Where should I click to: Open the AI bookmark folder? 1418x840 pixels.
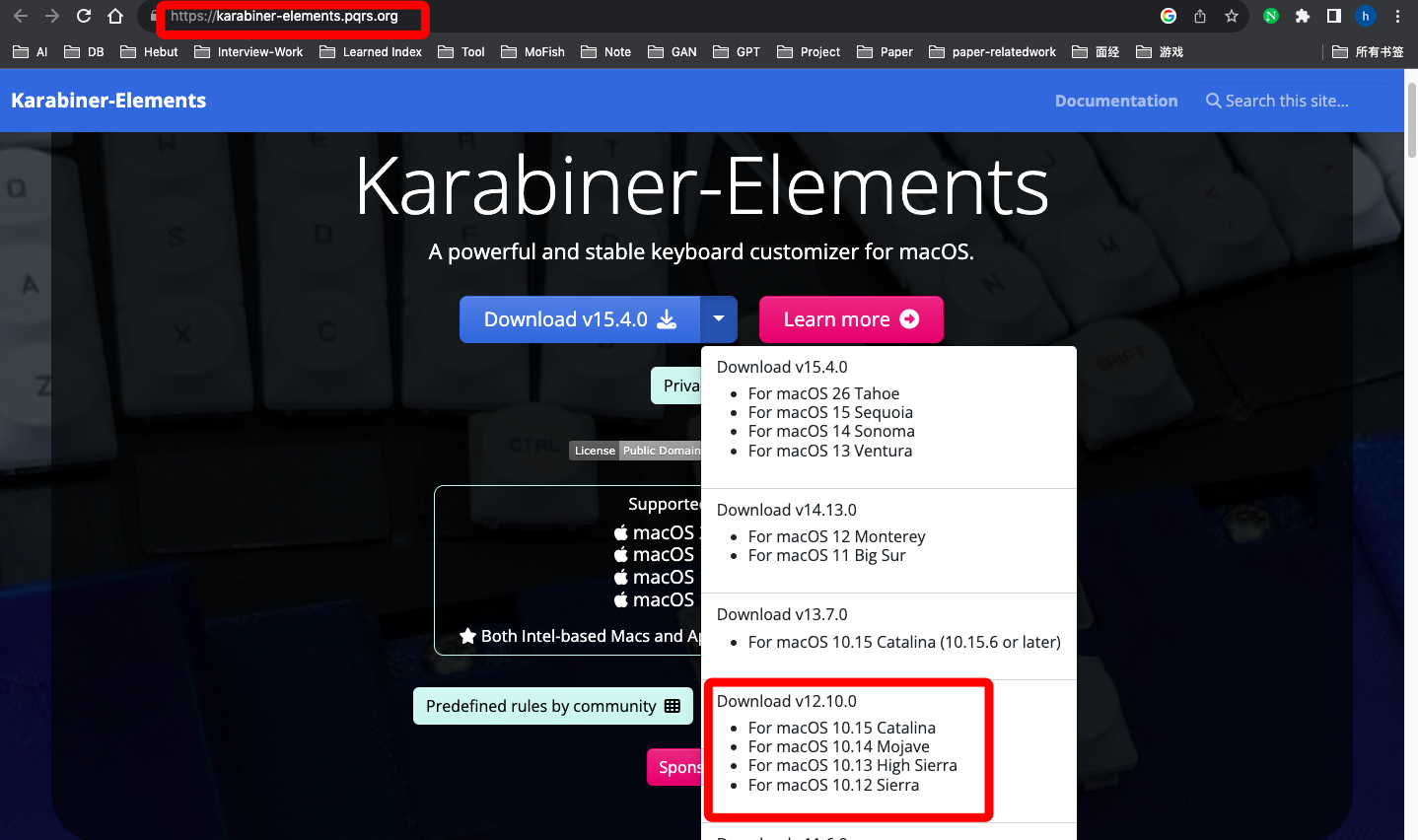(31, 51)
